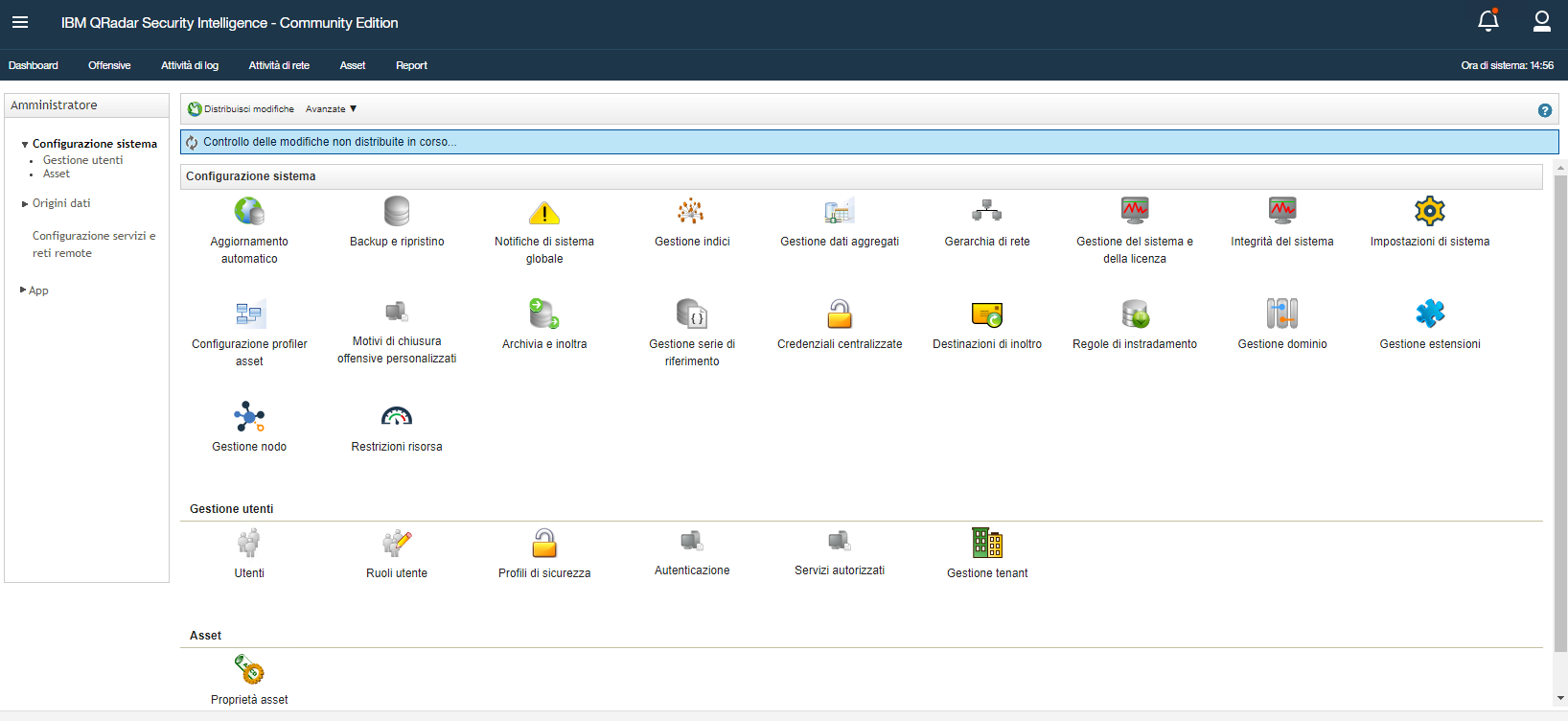The height and width of the screenshot is (721, 1568).
Task: Switch to the Asset tab in top navigation
Action: point(353,65)
